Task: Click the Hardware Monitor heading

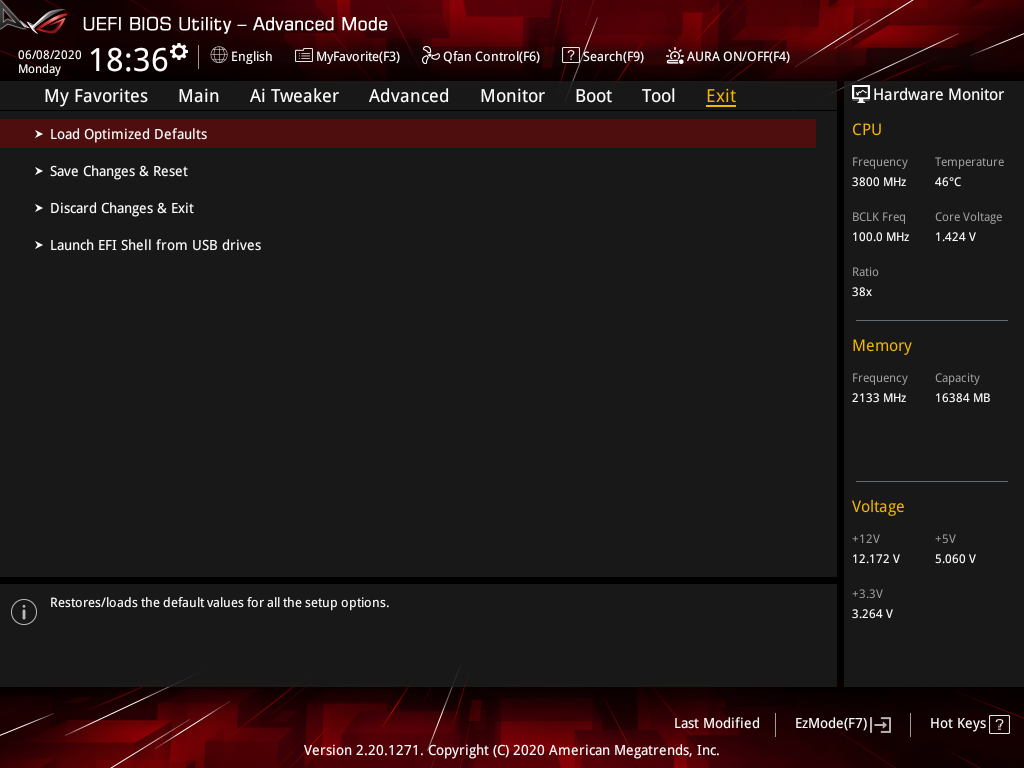Action: click(938, 95)
